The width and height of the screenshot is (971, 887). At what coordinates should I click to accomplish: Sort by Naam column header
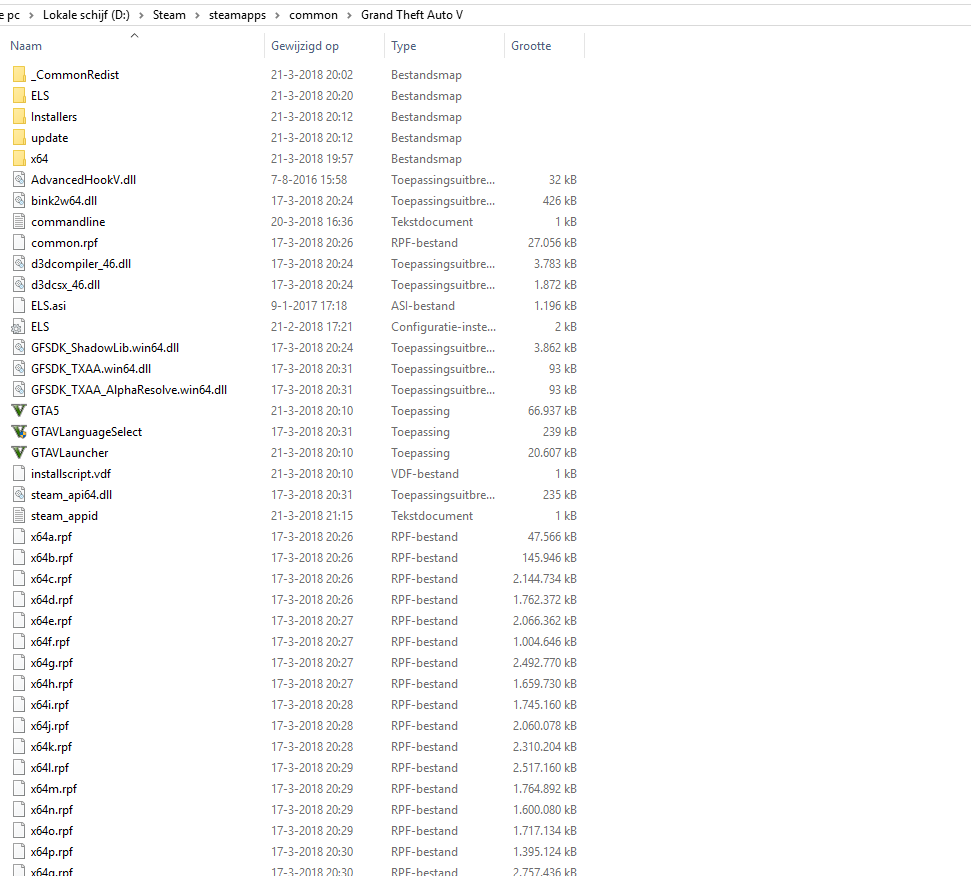click(26, 46)
